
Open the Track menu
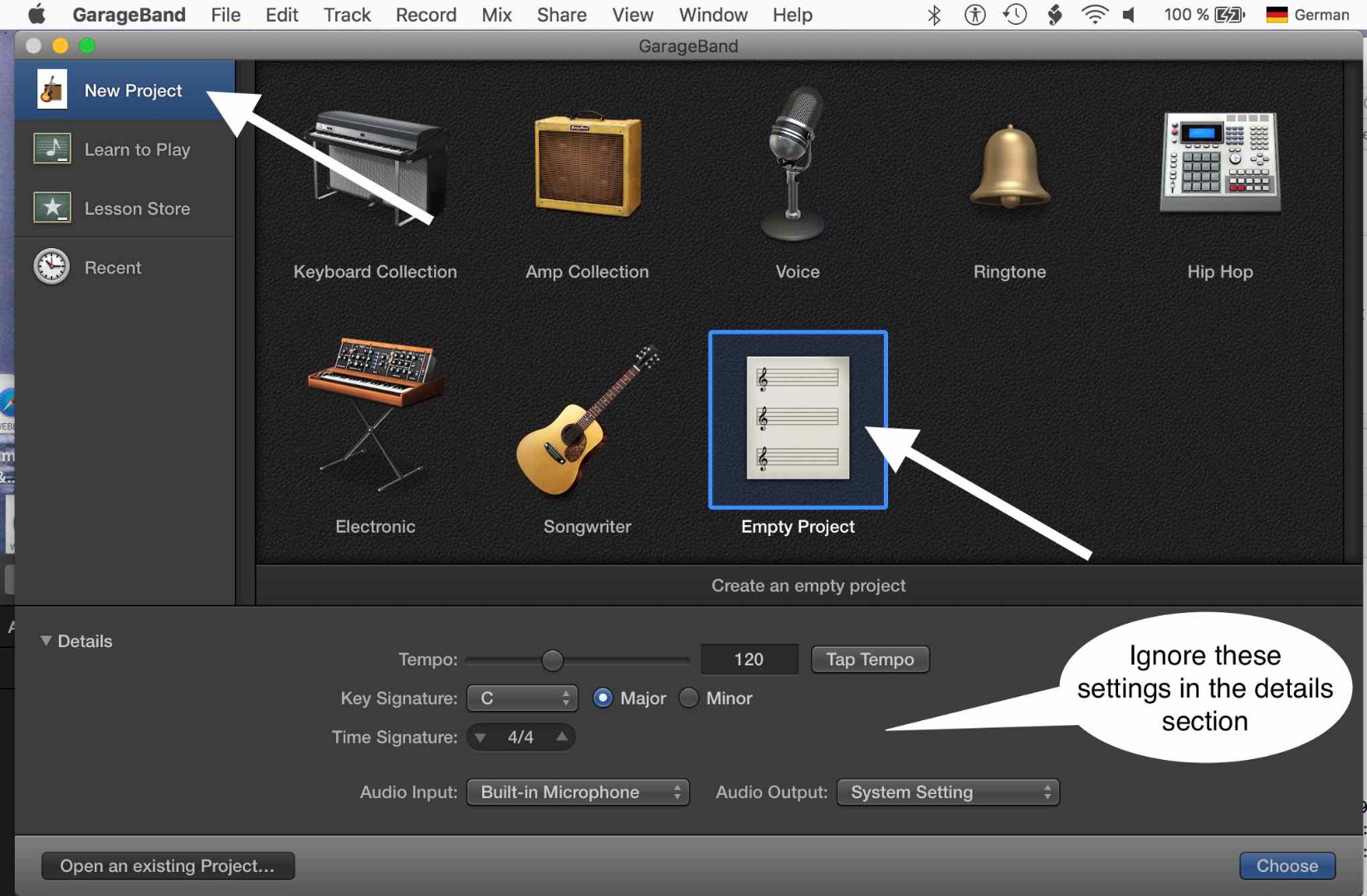(x=347, y=15)
